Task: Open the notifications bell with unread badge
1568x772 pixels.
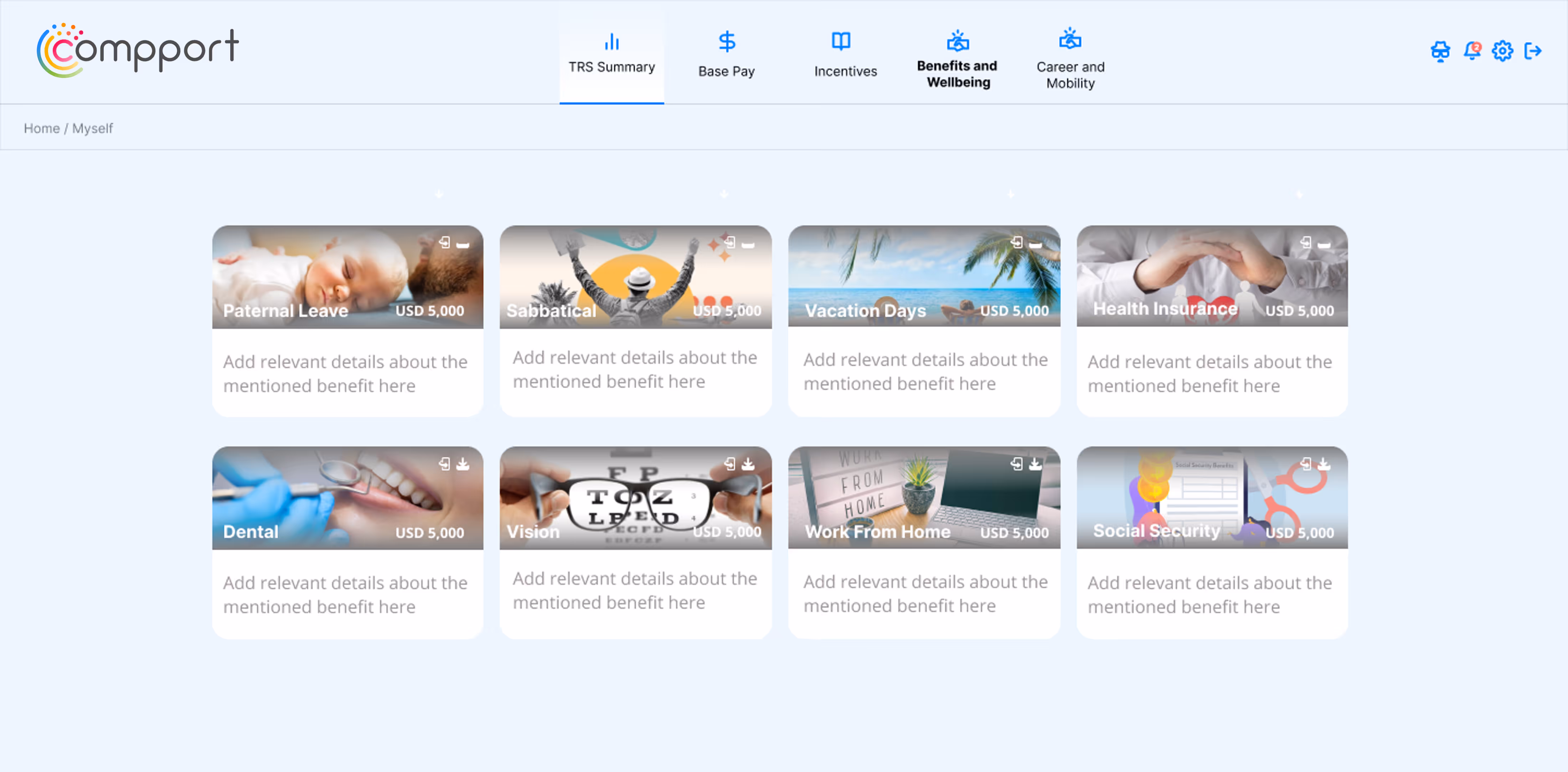Action: 1474,51
